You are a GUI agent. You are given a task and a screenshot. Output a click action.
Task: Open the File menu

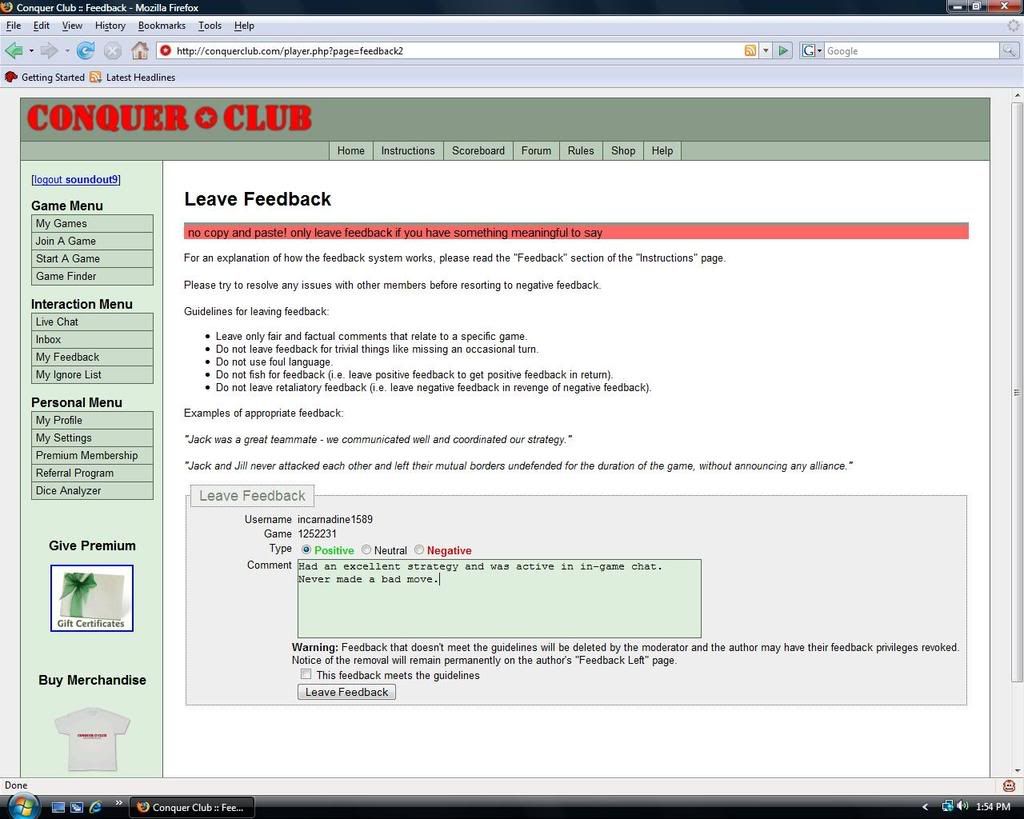13,25
